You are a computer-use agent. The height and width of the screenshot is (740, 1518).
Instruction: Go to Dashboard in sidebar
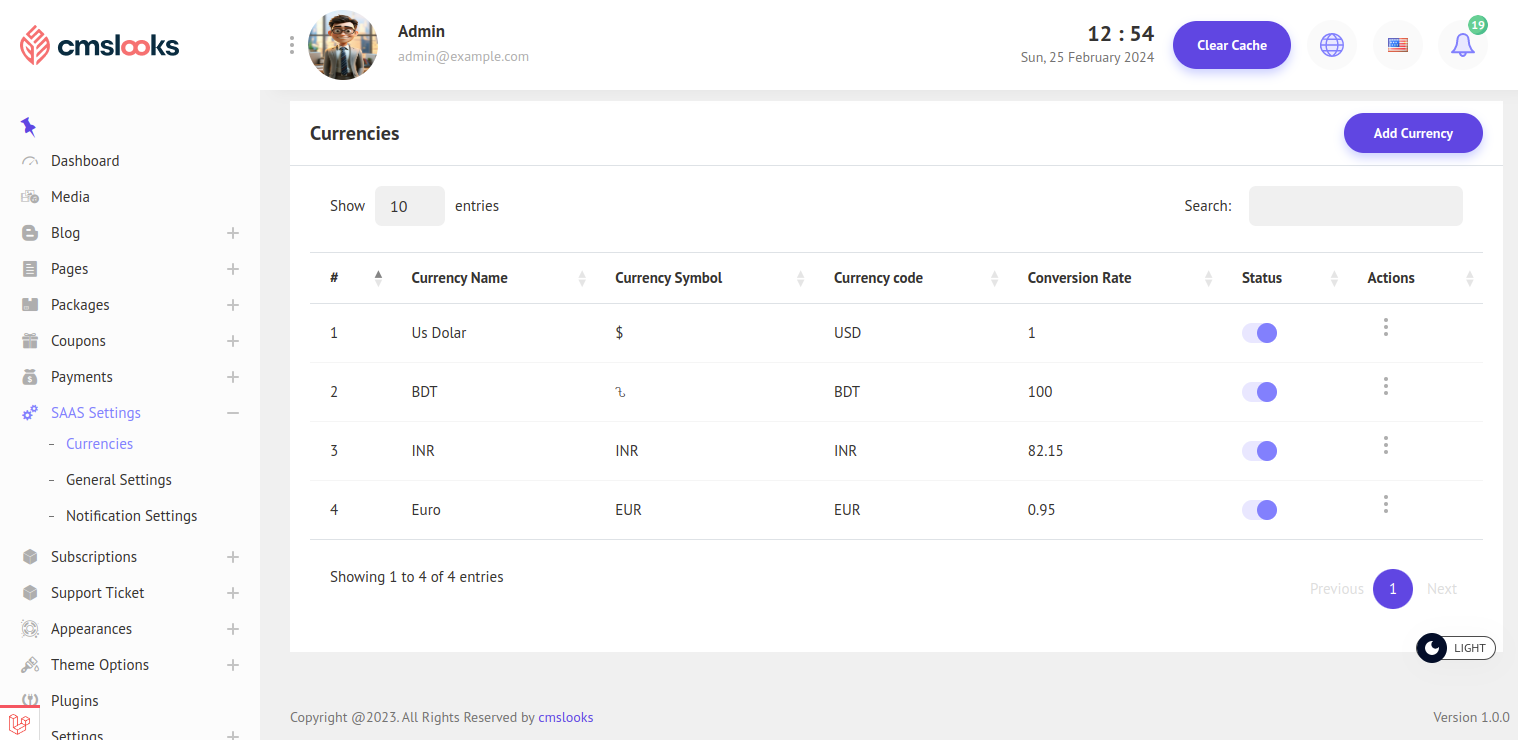pyautogui.click(x=84, y=161)
